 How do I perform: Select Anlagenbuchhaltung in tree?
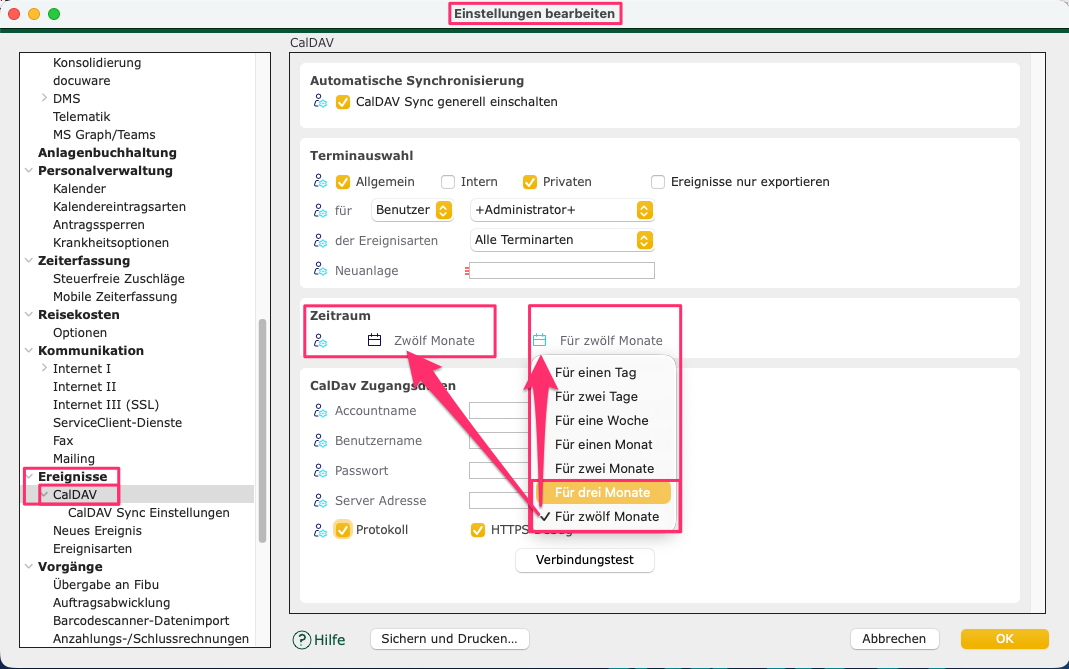tap(107, 153)
